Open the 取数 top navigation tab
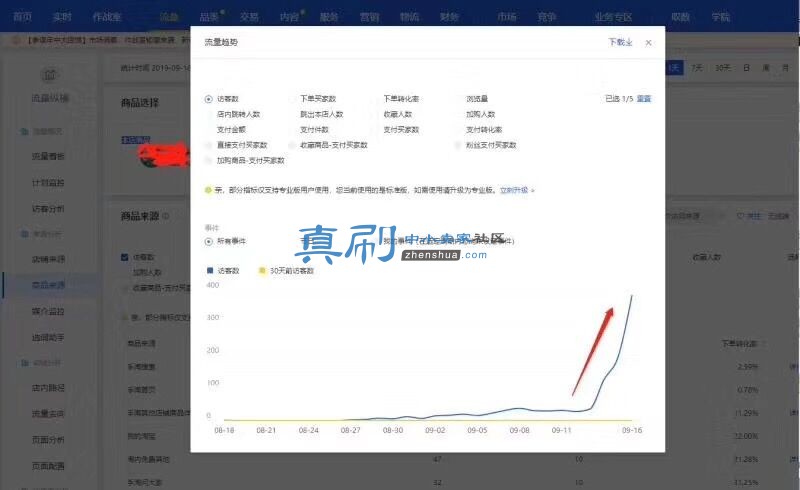Screen dimensions: 800x490 point(681,17)
